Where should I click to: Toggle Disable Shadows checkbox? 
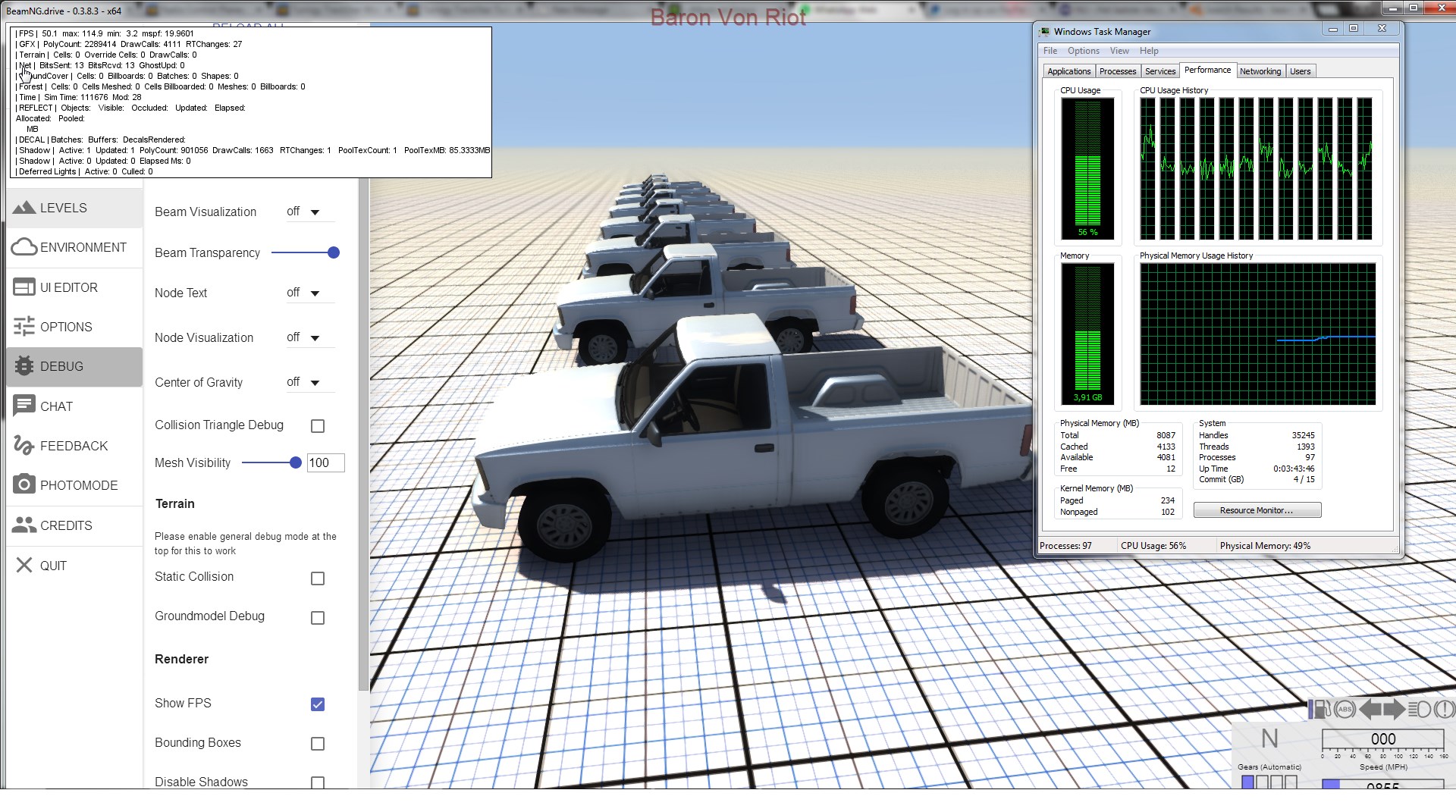coord(318,782)
